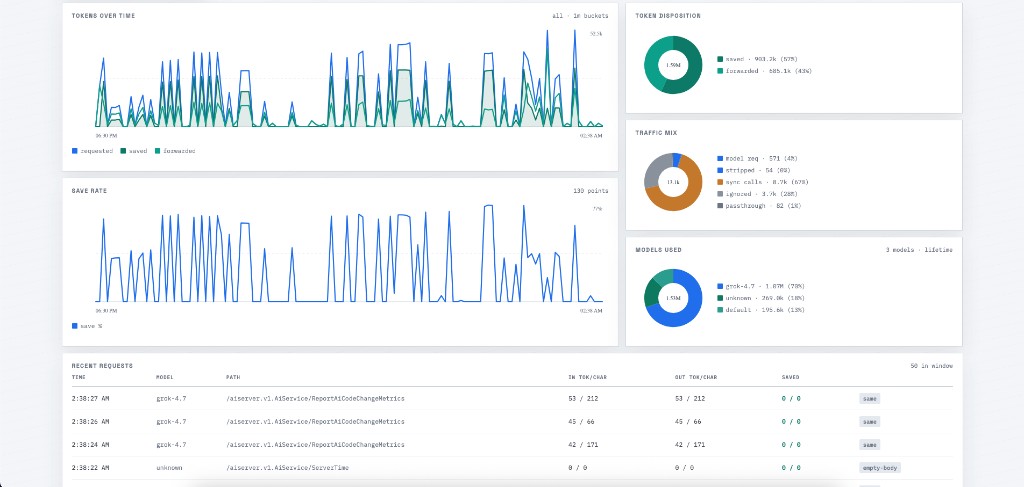Sort by the PATH column header
This screenshot has width=1024, height=487.
tap(233, 377)
